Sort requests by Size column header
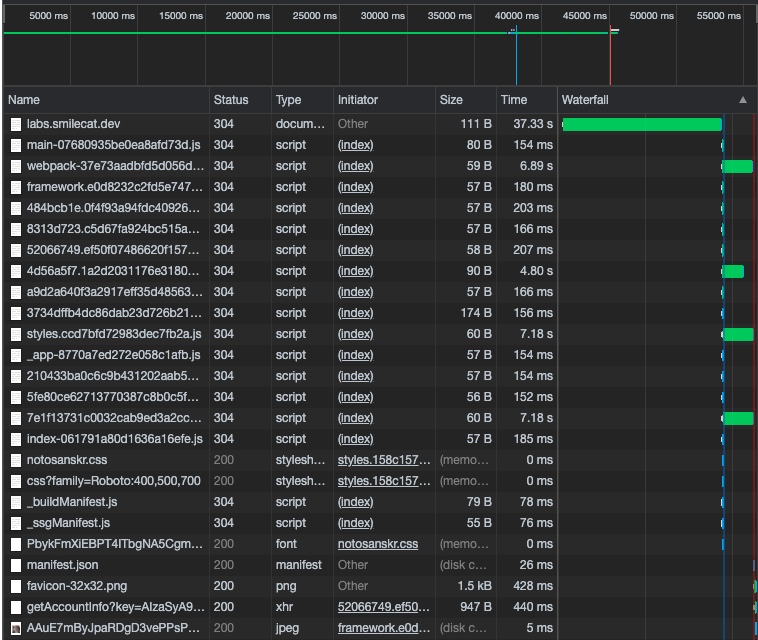758x640 pixels. coord(451,100)
